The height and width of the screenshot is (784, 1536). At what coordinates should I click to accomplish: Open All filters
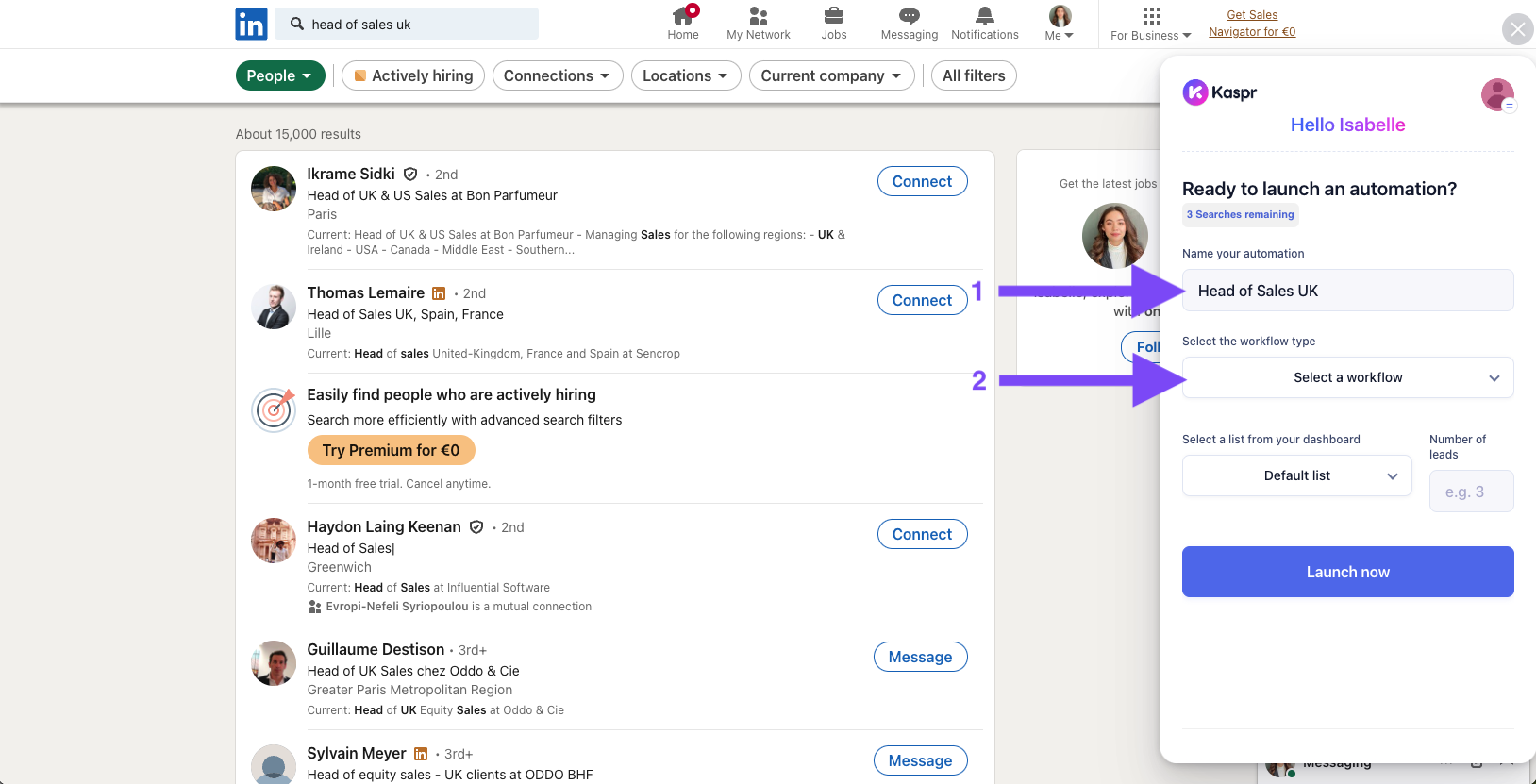pyautogui.click(x=974, y=75)
